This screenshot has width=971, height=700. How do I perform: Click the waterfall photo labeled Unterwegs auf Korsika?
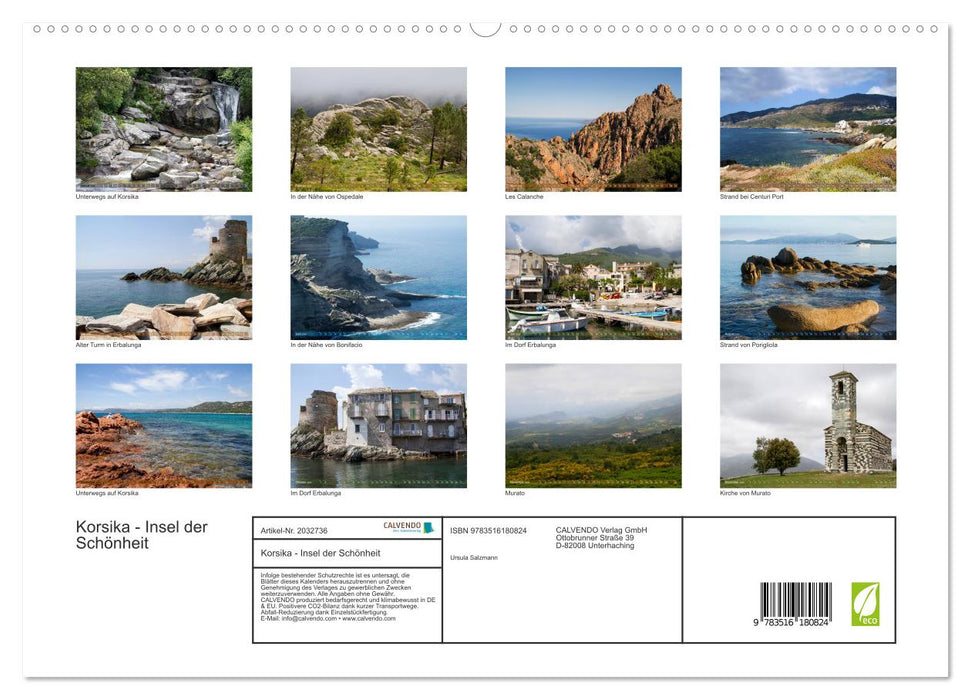coord(164,128)
